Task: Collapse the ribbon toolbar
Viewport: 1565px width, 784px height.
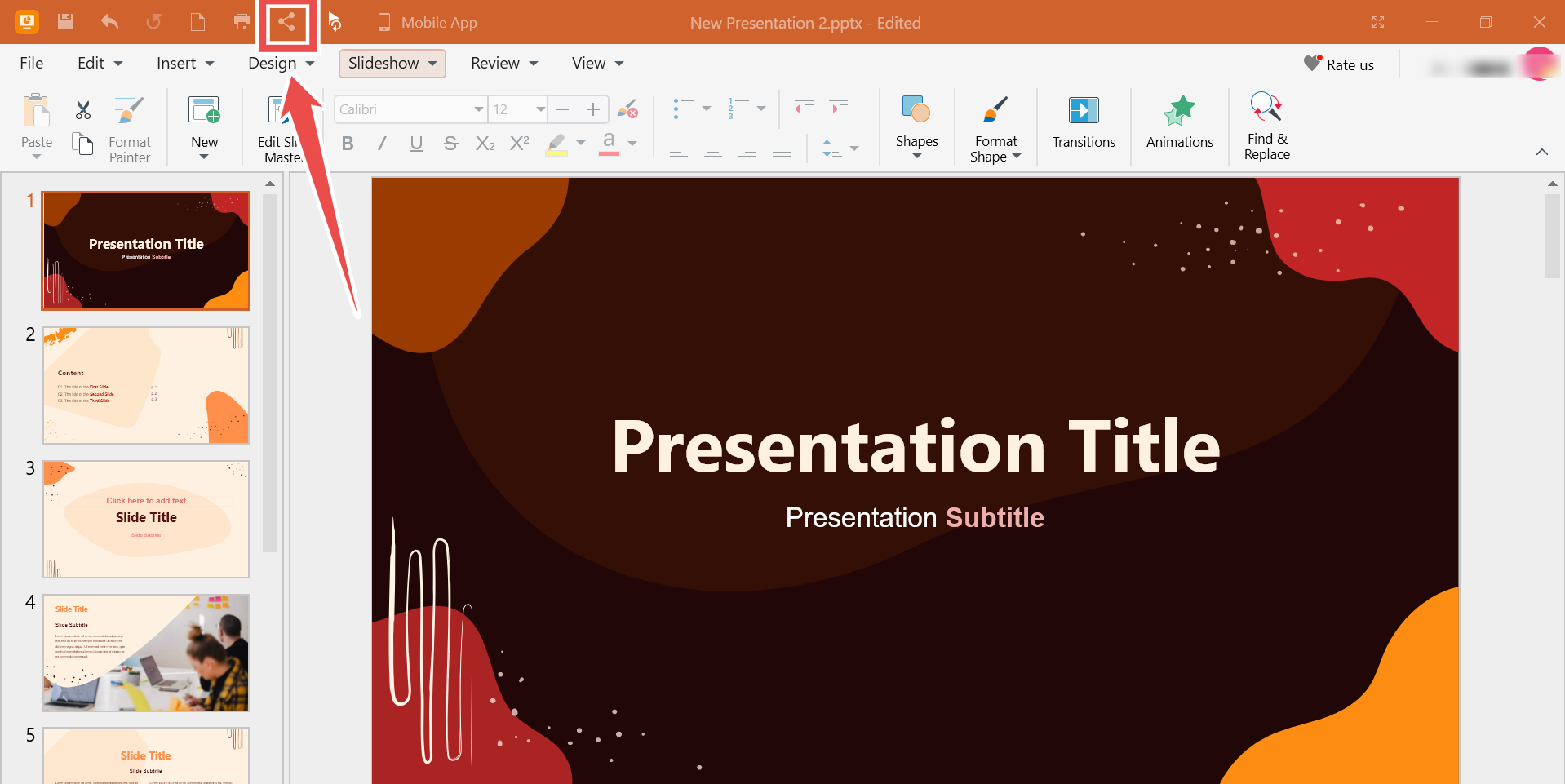Action: (x=1541, y=152)
